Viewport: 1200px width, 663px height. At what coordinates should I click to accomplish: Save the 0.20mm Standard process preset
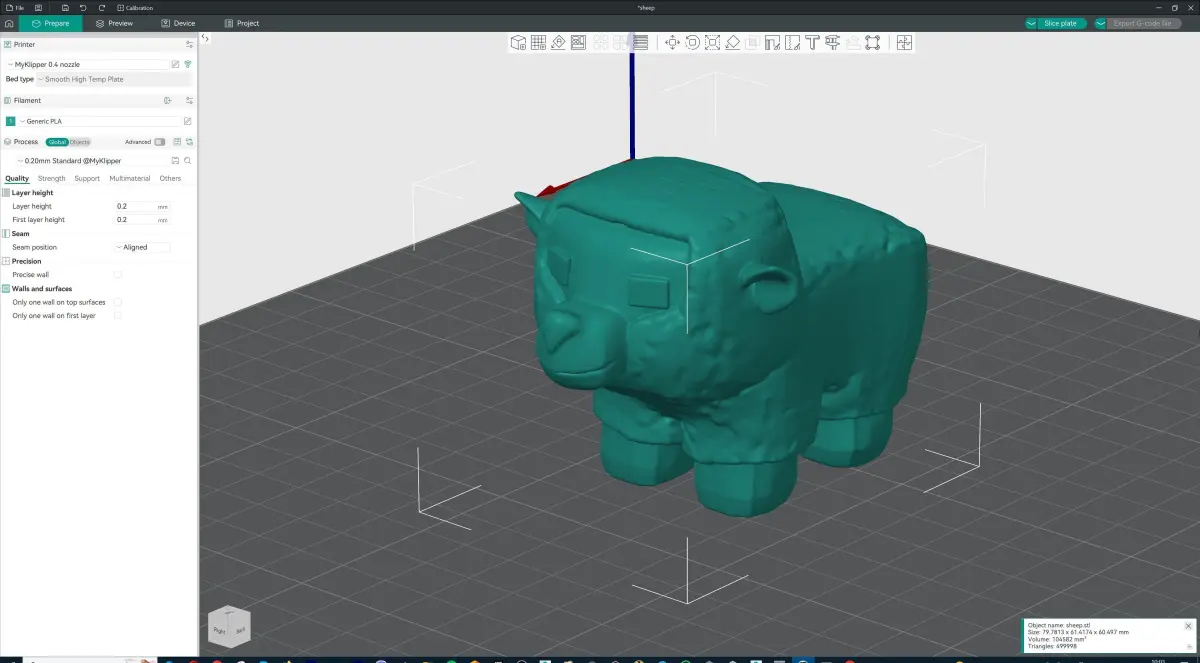175,160
